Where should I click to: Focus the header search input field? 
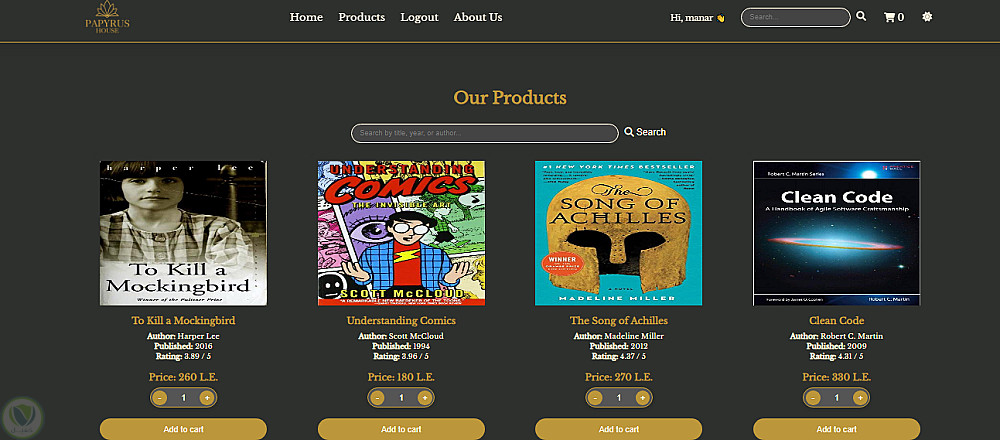tap(795, 17)
